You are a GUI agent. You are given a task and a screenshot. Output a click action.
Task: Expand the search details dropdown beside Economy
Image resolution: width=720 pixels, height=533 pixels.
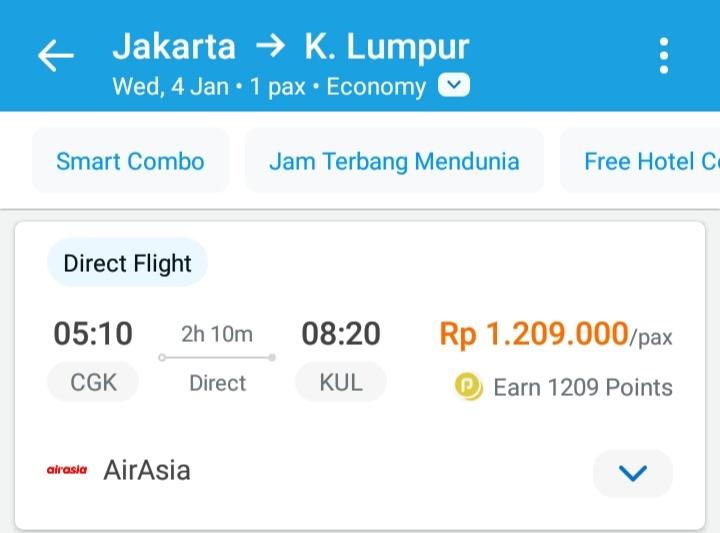pos(454,85)
